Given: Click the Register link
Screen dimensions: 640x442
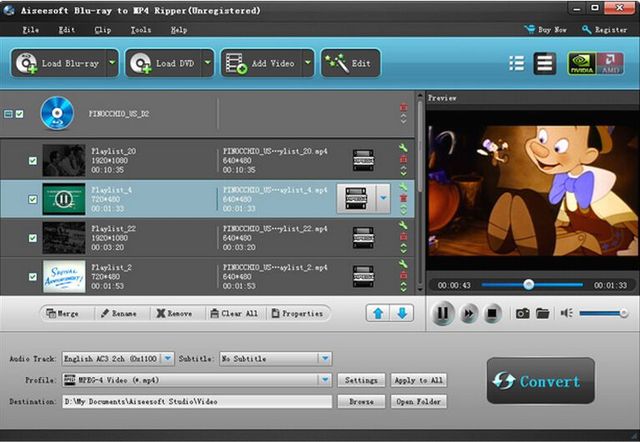Looking at the screenshot, I should pyautogui.click(x=604, y=29).
